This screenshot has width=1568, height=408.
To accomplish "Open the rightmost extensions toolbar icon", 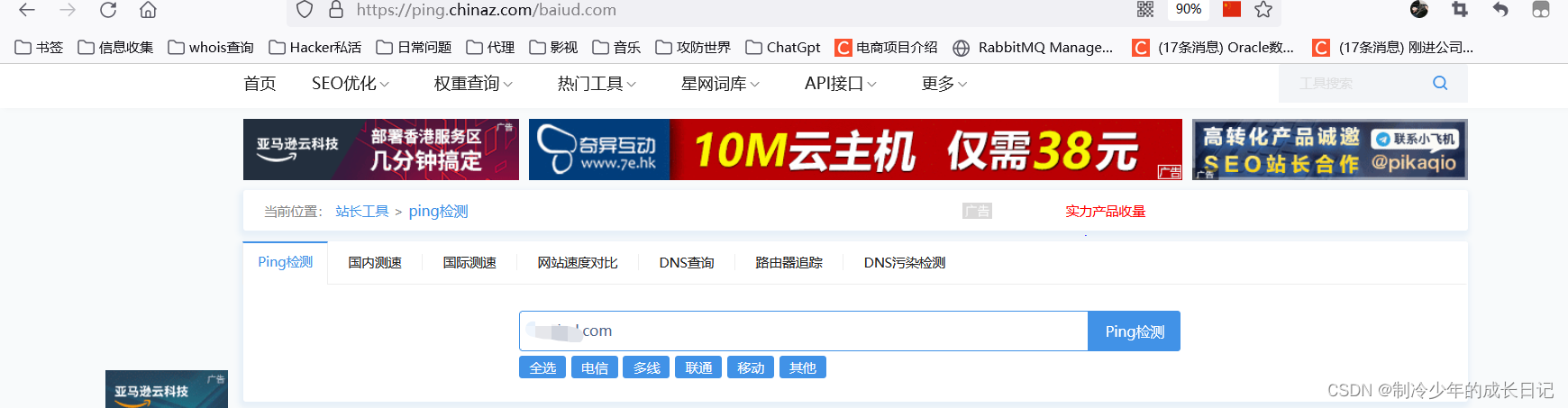I will pos(1541,9).
